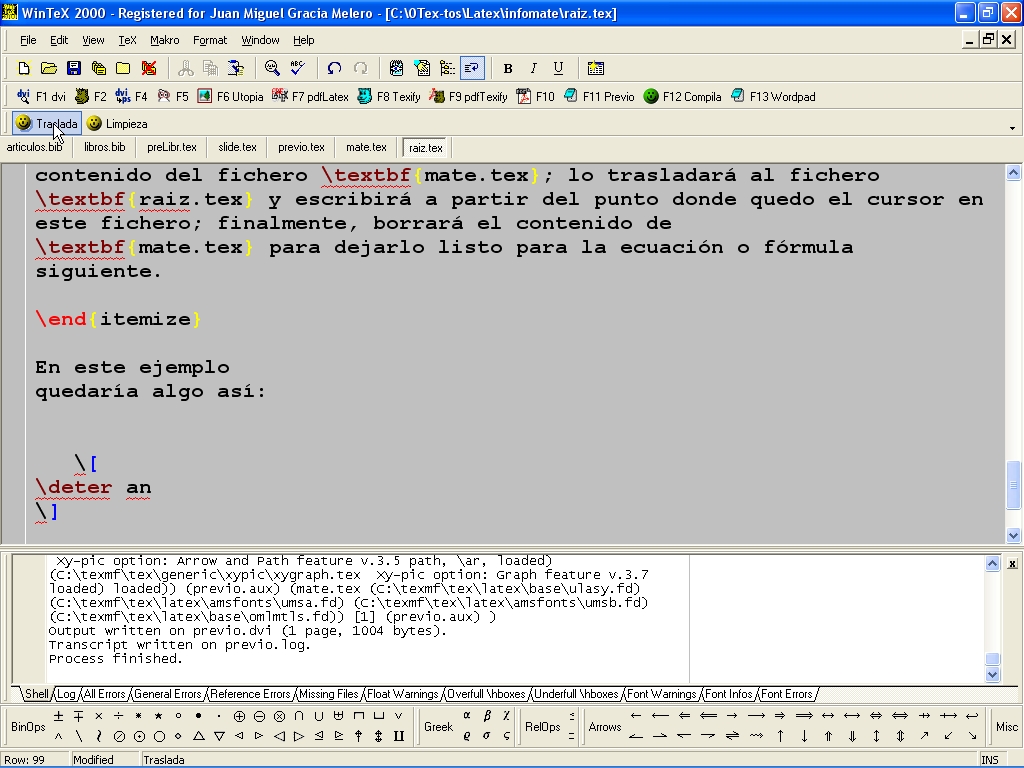Image resolution: width=1024 pixels, height=768 pixels.
Task: Show the General Errors tab
Action: pos(168,694)
